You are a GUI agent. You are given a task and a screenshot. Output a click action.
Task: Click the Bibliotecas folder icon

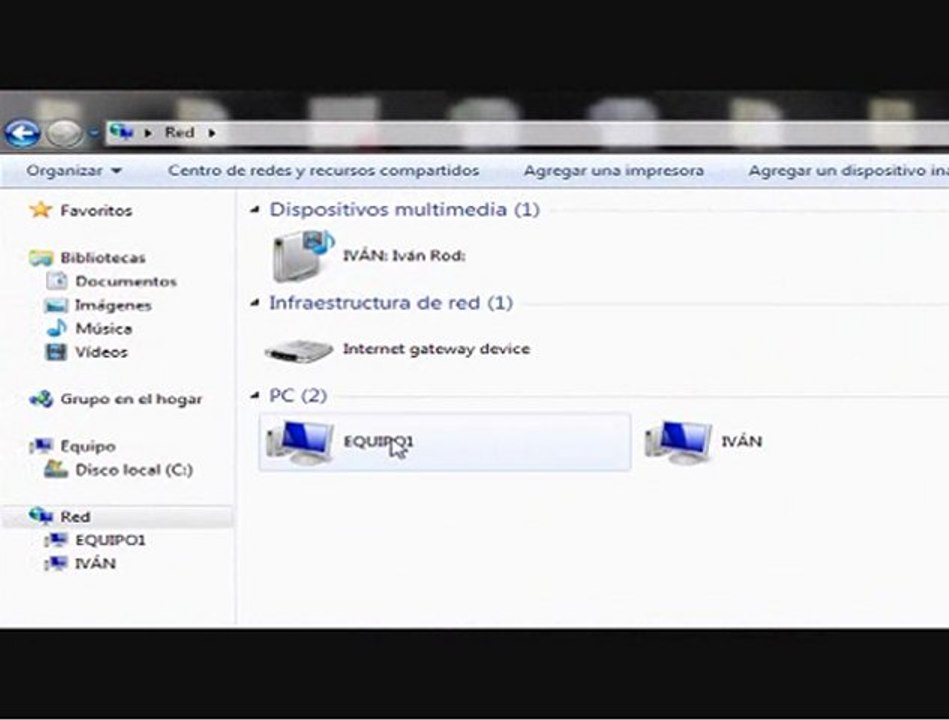(x=41, y=258)
